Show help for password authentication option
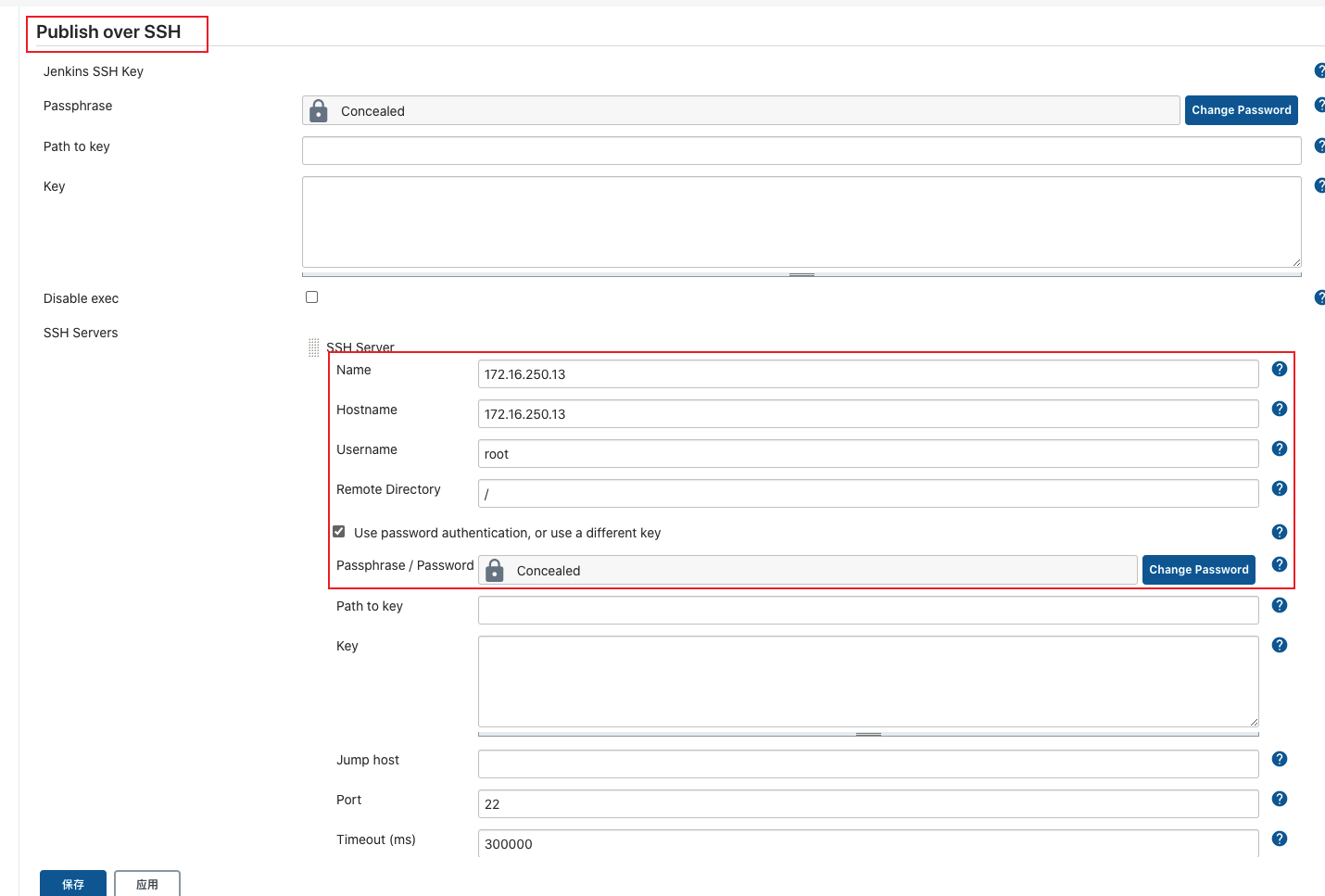The height and width of the screenshot is (896, 1325). [x=1280, y=532]
